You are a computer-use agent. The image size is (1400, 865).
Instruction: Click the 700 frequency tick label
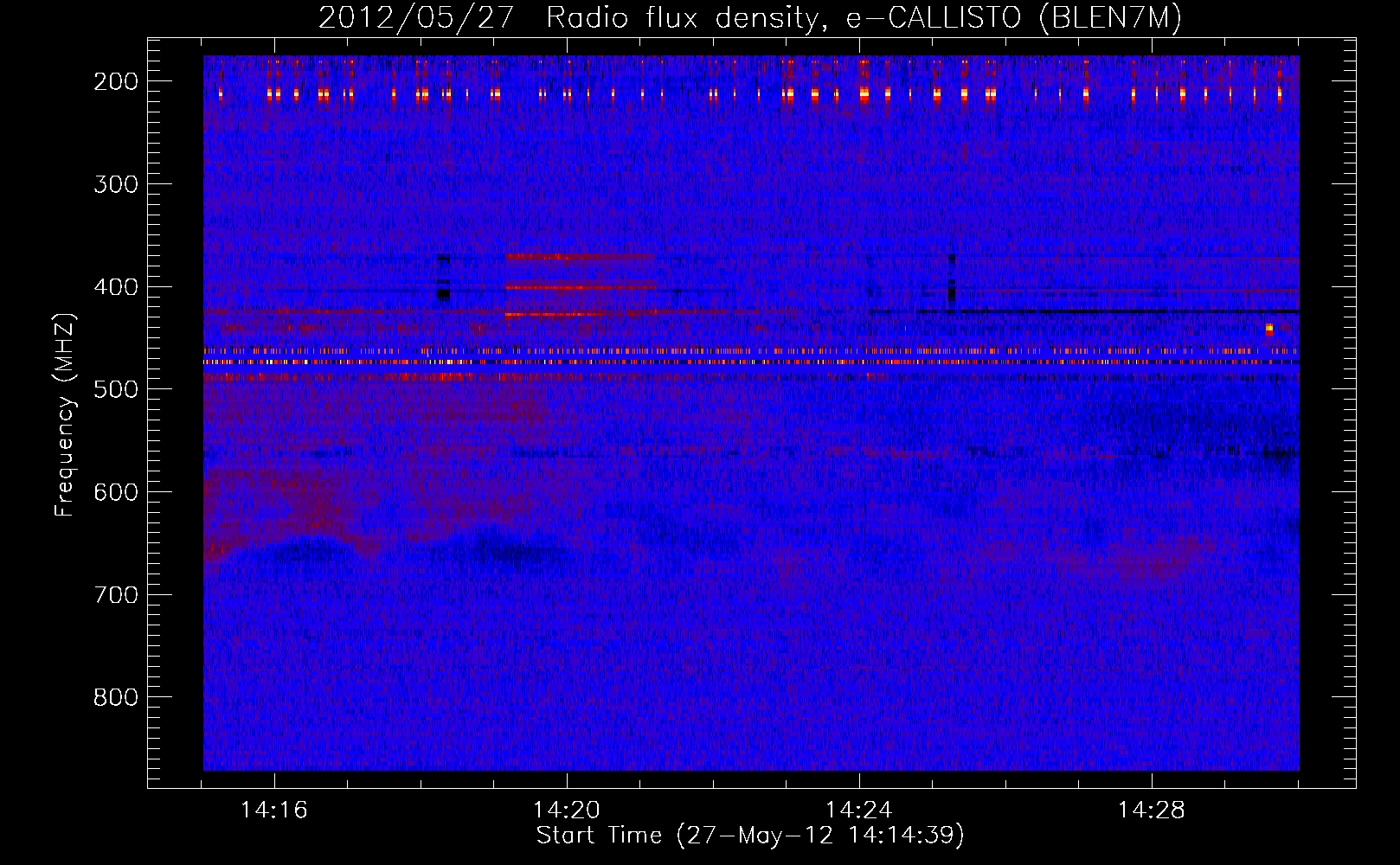(x=116, y=595)
